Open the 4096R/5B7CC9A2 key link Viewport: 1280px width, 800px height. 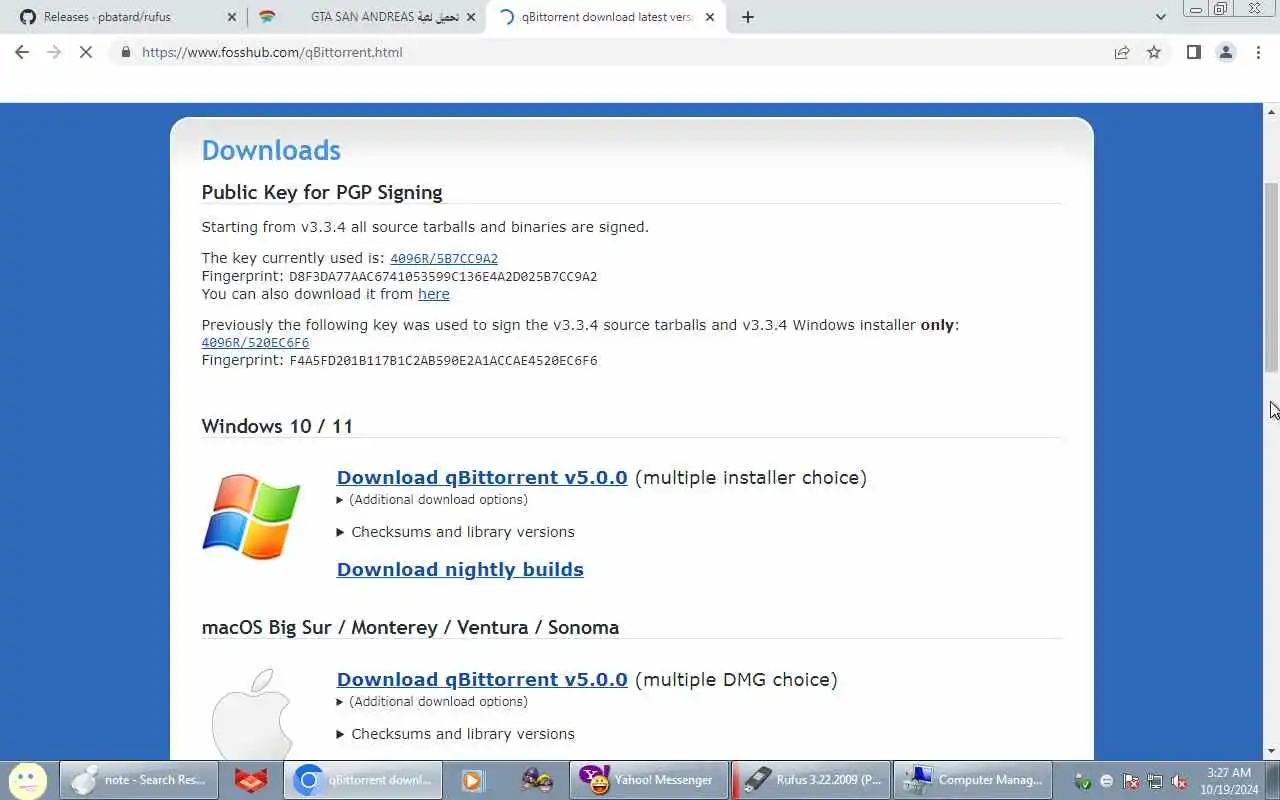[444, 258]
